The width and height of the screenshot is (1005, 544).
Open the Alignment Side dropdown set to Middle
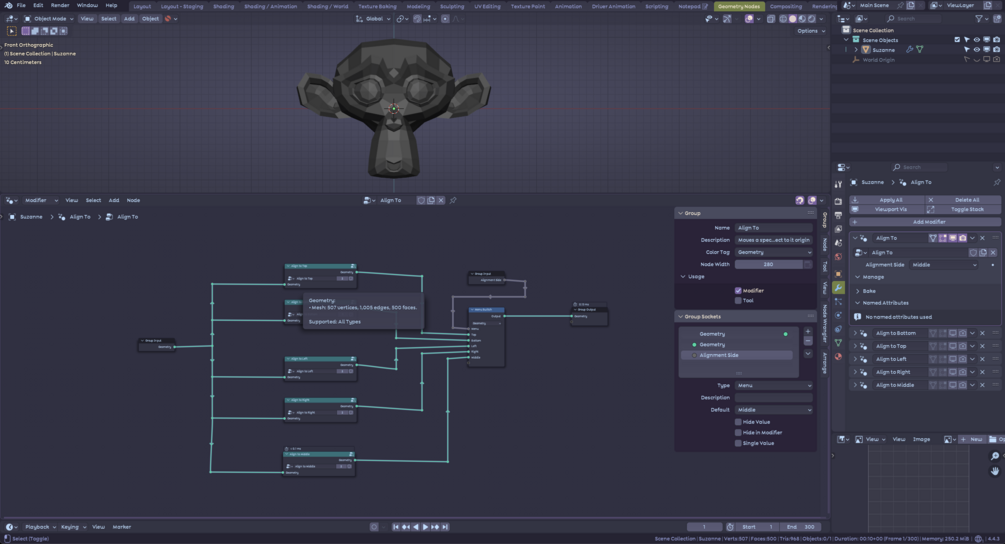tap(943, 265)
